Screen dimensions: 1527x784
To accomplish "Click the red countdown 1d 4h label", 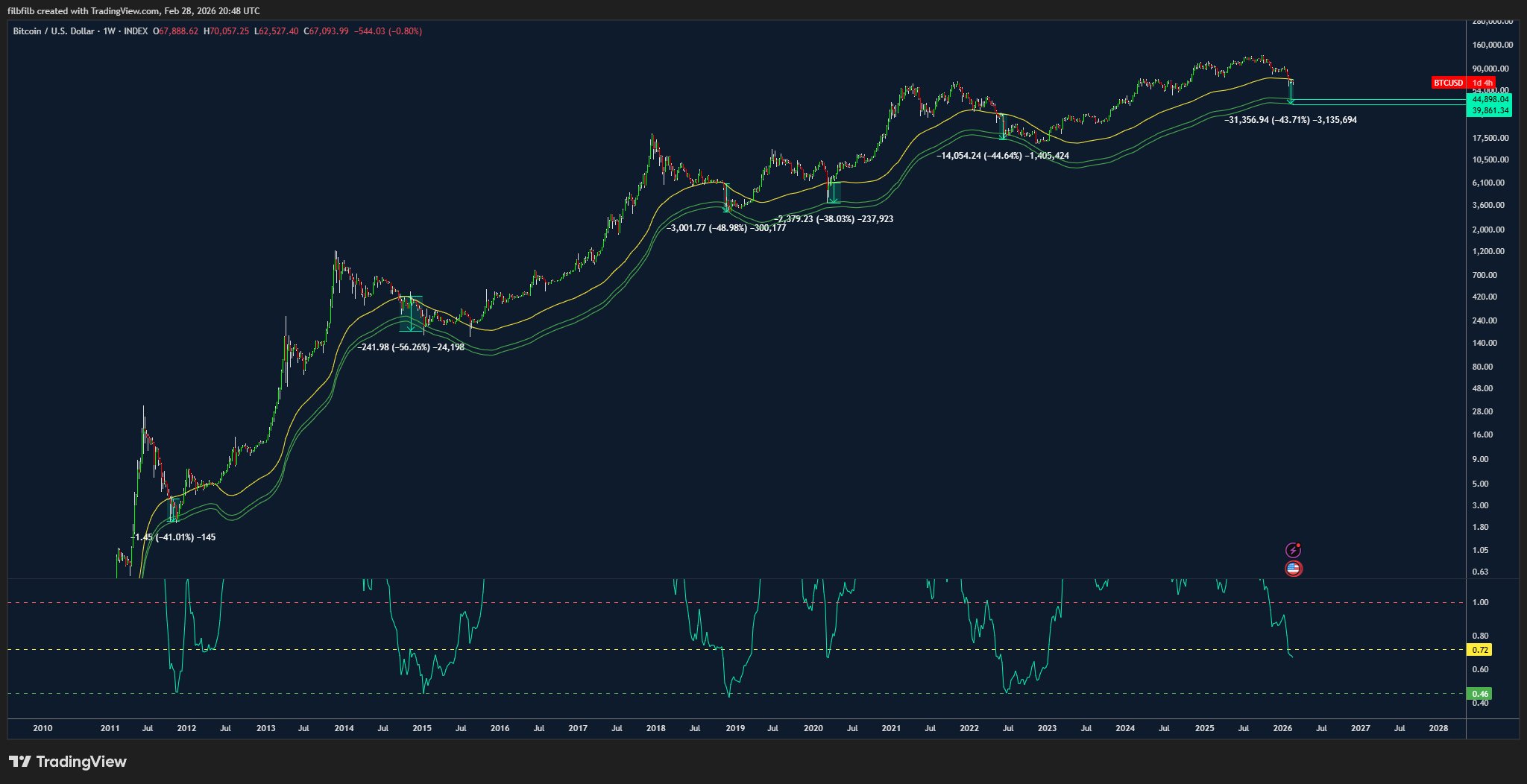I will [x=1482, y=83].
